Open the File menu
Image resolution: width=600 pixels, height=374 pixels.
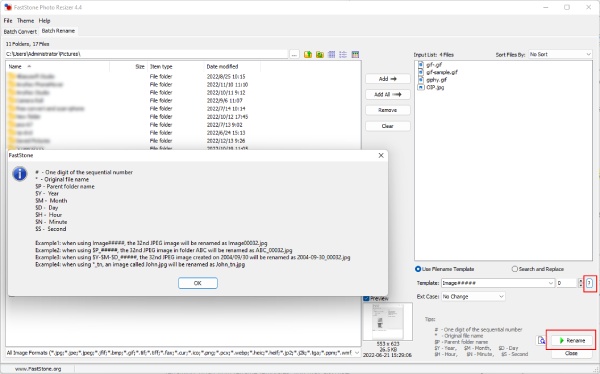click(8, 21)
